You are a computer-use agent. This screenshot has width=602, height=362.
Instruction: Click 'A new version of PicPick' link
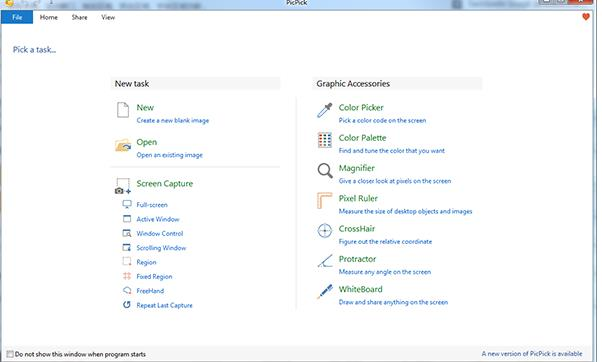[532, 354]
